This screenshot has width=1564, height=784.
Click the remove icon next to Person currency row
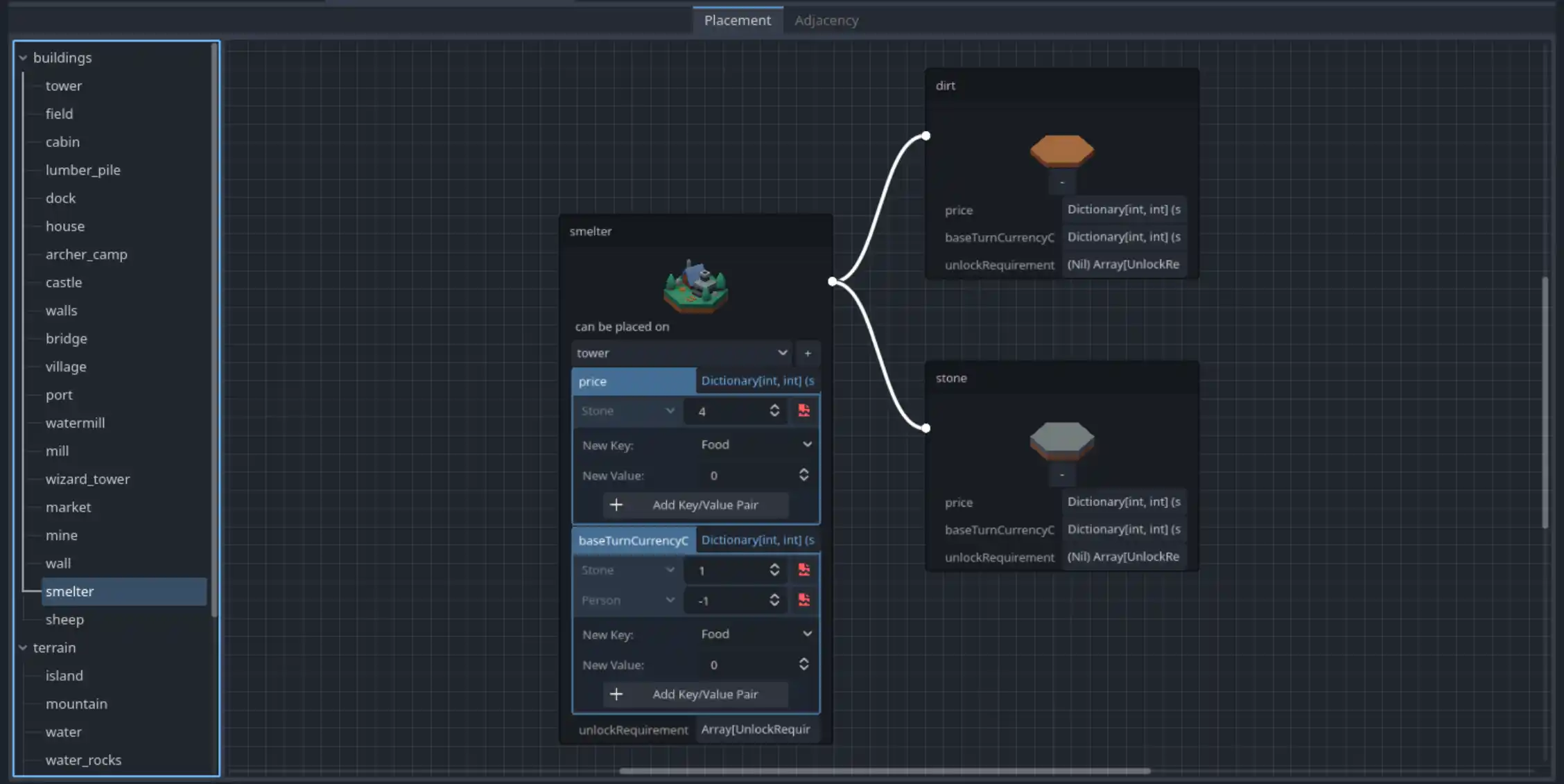click(x=803, y=600)
